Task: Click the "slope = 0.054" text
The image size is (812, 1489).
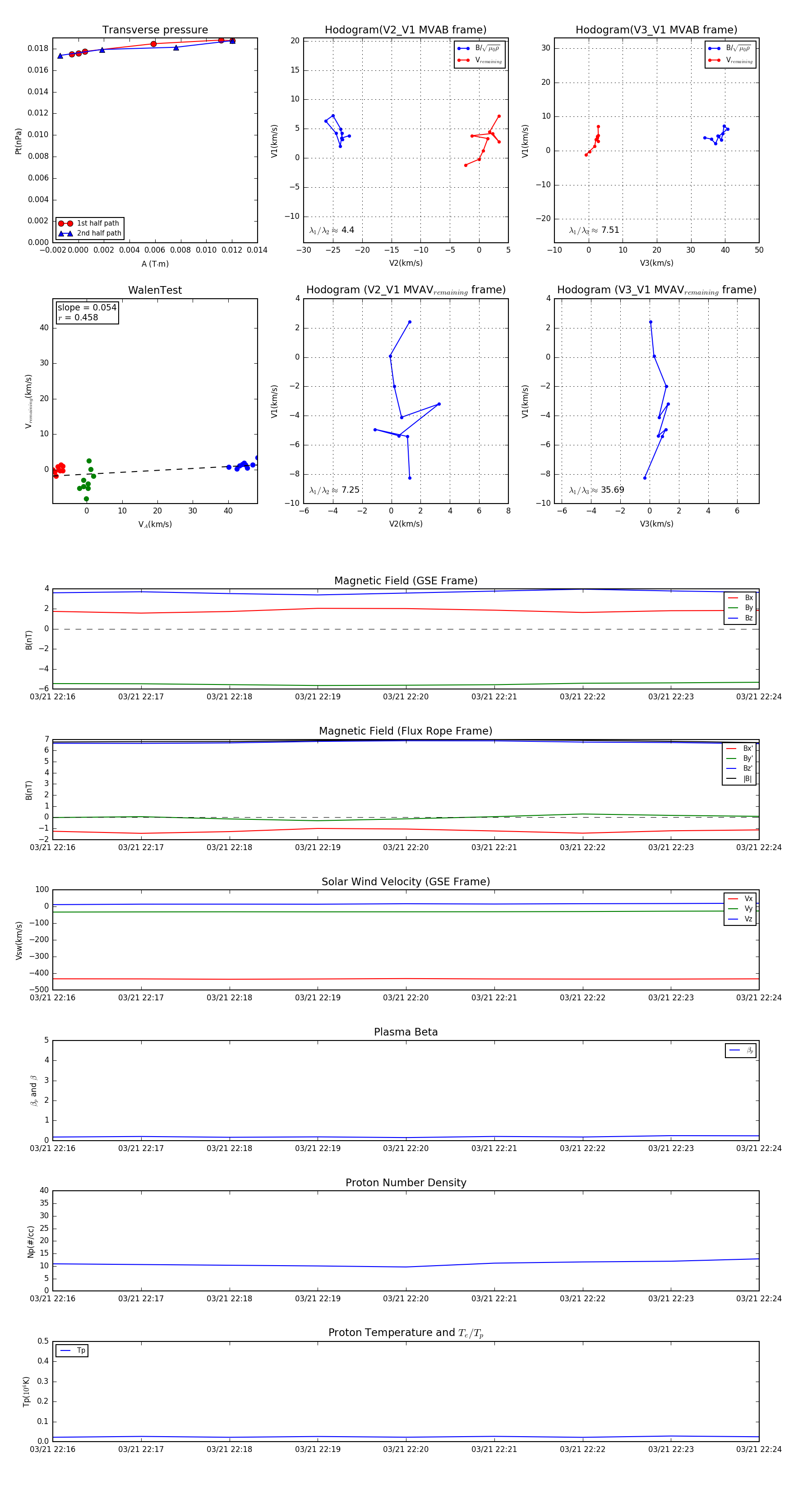Action: click(x=87, y=308)
